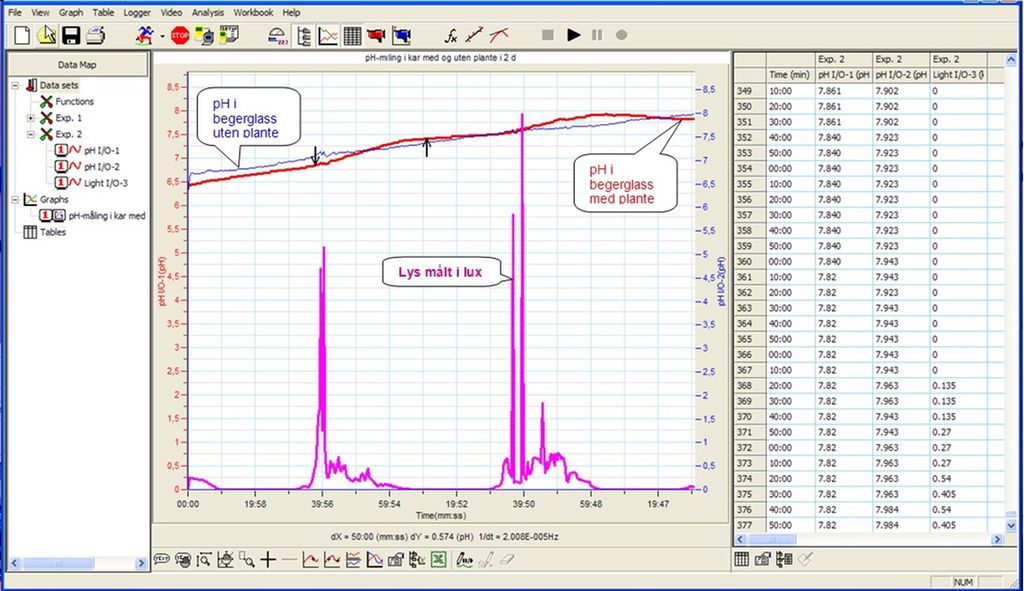Click the green Excel export icon below graph

pos(437,560)
